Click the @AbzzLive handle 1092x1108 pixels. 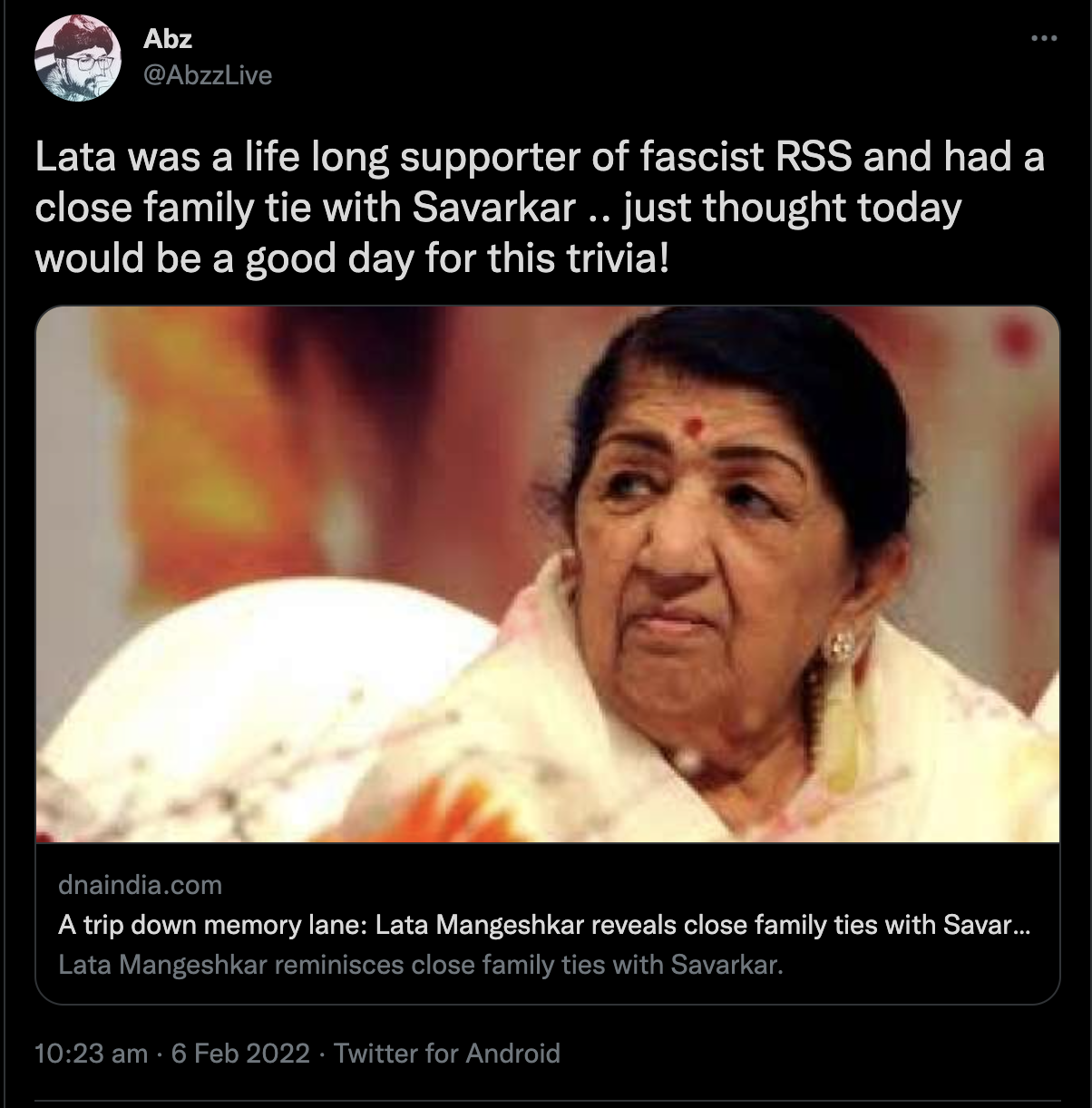[208, 75]
